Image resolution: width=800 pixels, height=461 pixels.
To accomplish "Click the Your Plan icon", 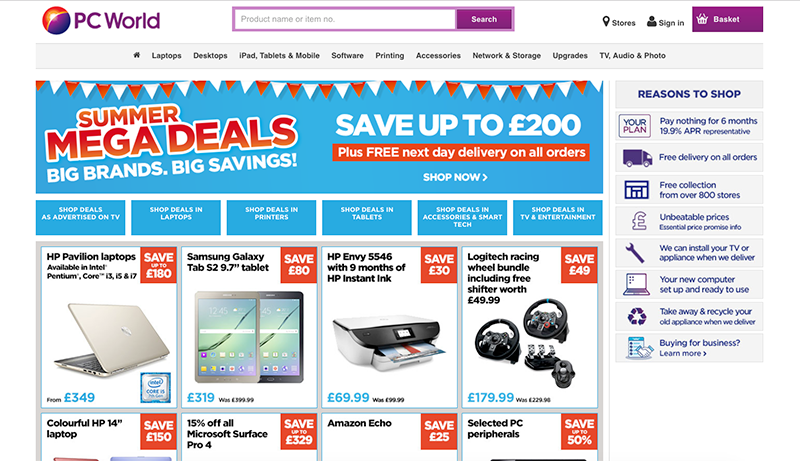I will [635, 126].
